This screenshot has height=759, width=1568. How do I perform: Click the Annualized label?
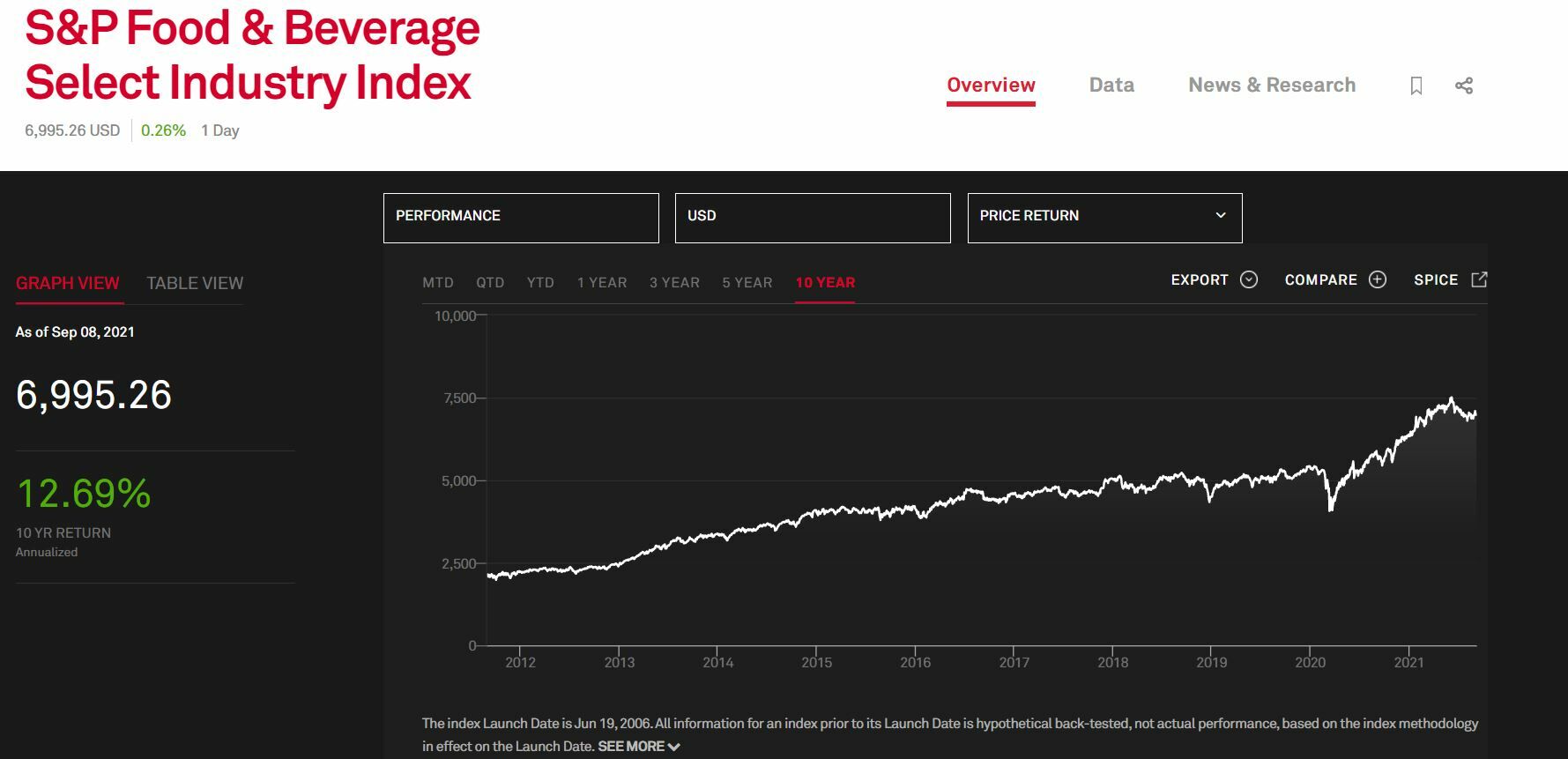tap(47, 553)
